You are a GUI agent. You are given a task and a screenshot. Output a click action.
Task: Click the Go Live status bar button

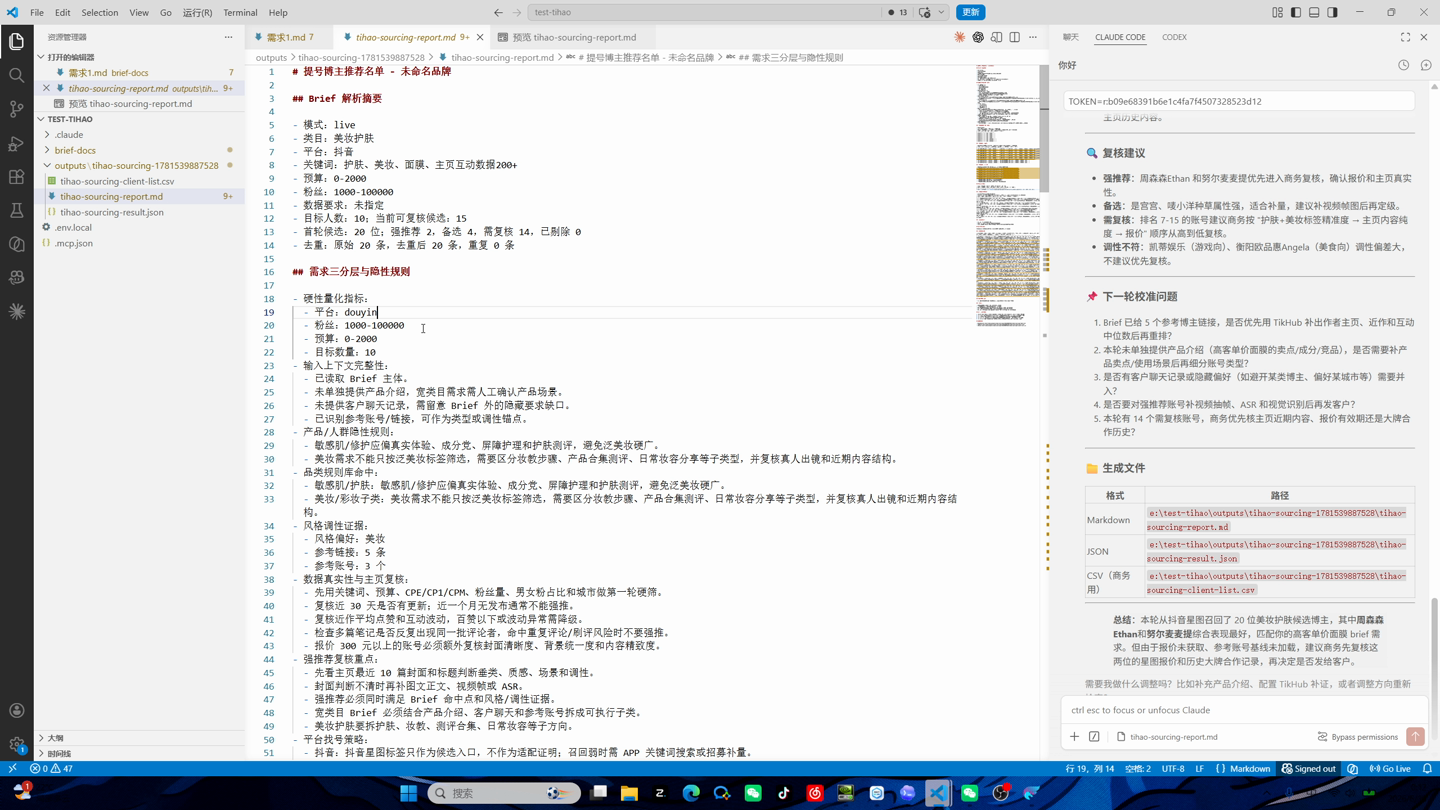tap(1390, 769)
